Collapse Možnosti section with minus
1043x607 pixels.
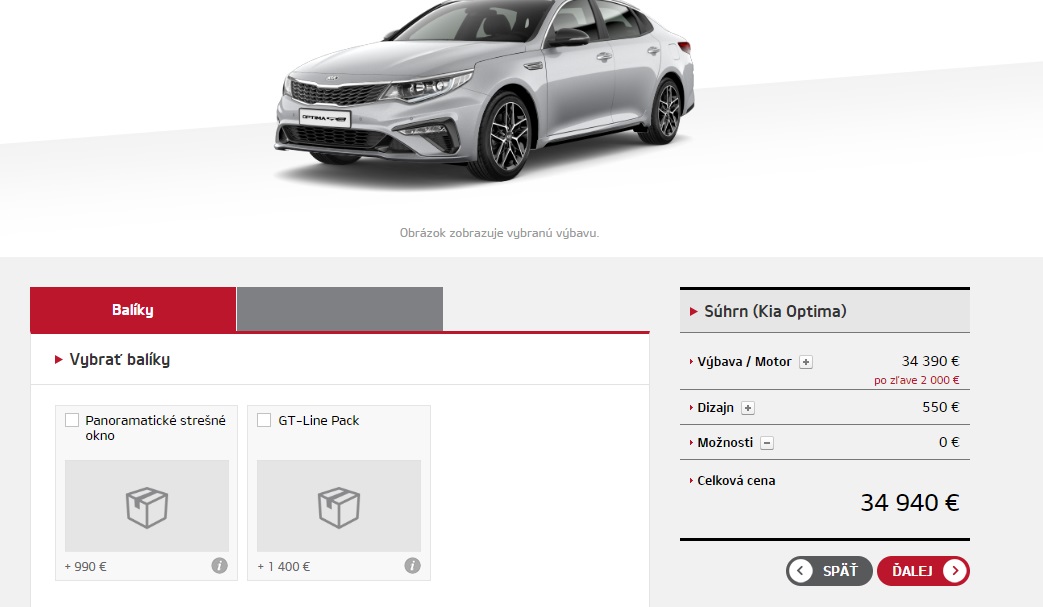coord(767,443)
